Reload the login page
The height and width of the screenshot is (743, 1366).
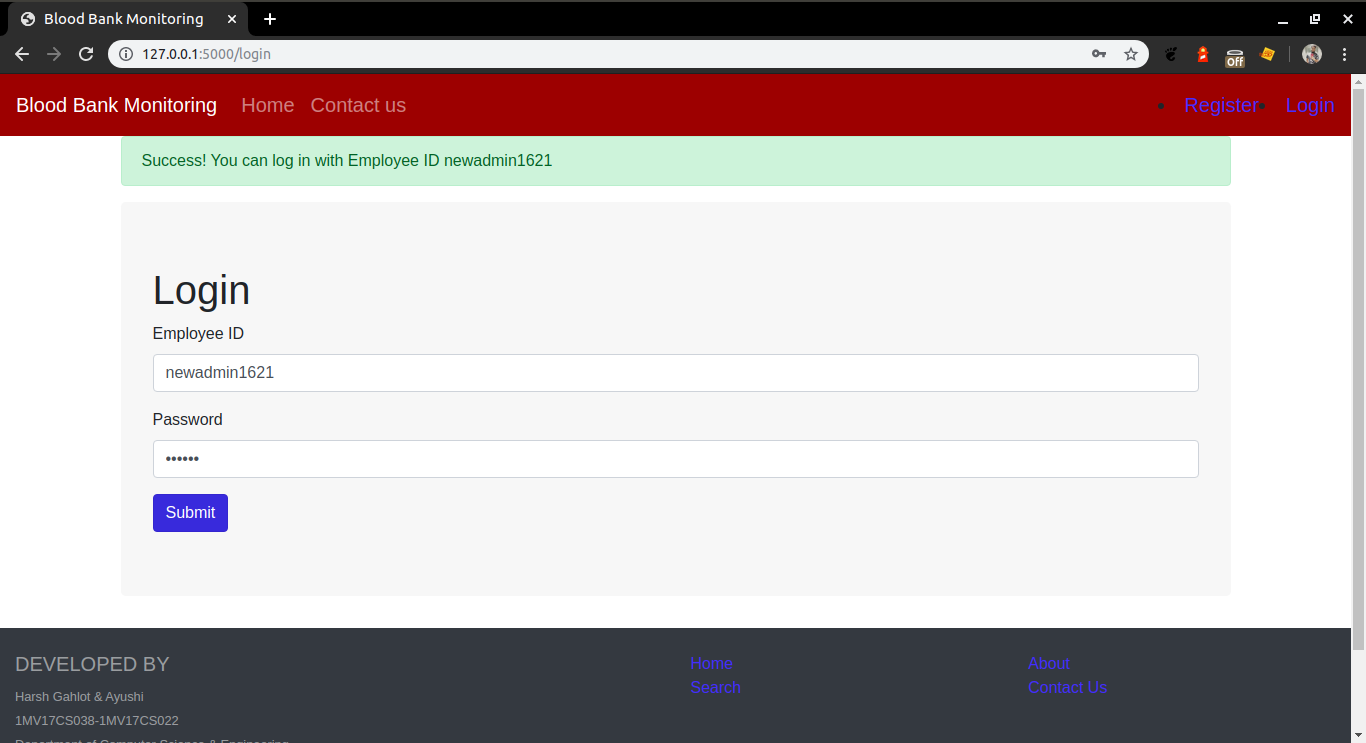click(86, 54)
